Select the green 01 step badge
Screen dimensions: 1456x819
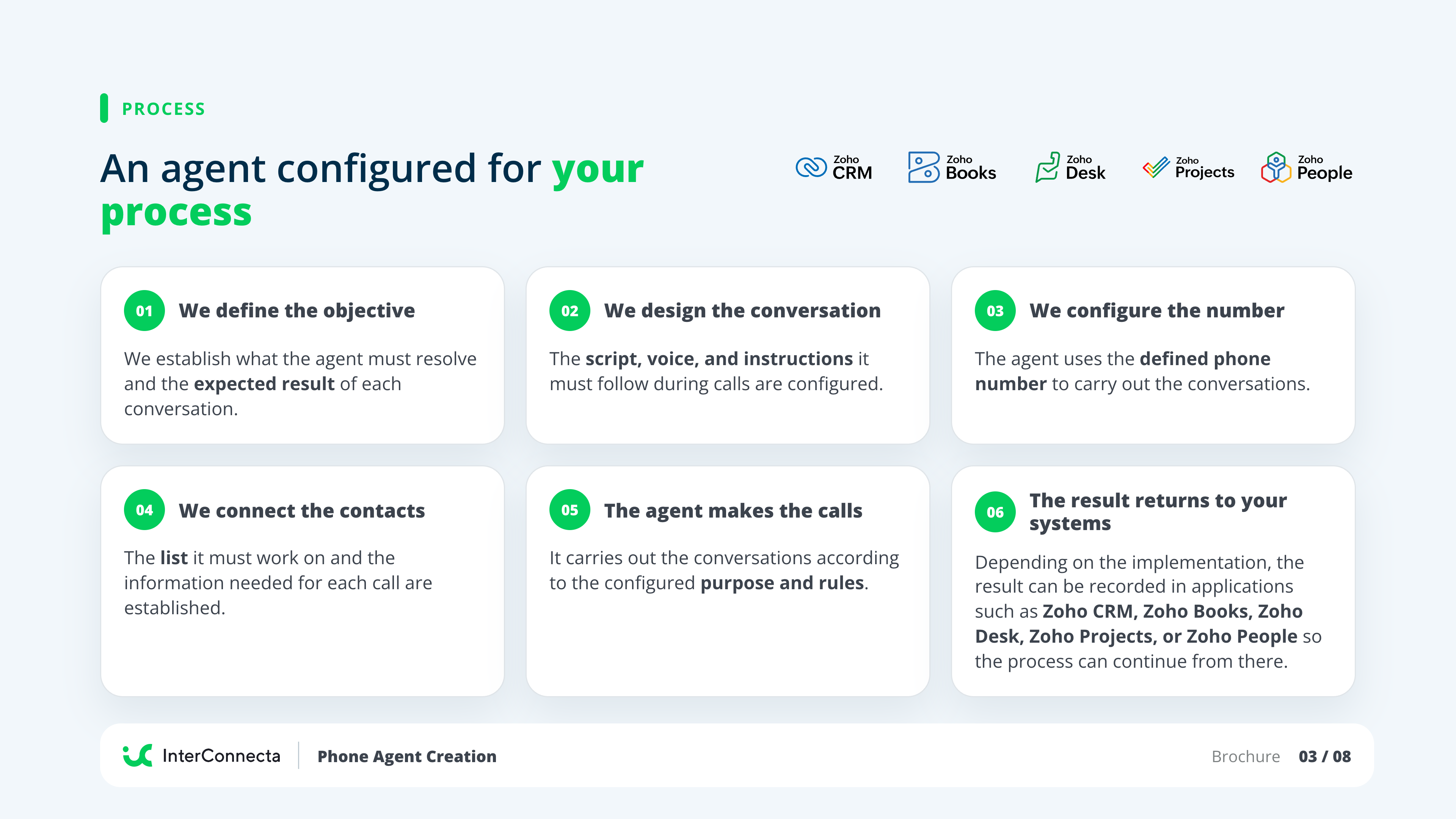(x=144, y=311)
